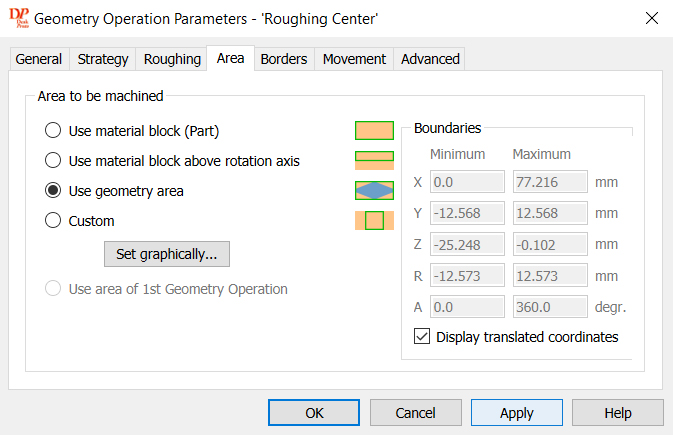Confirm with the OK button
673x435 pixels.
(x=314, y=413)
